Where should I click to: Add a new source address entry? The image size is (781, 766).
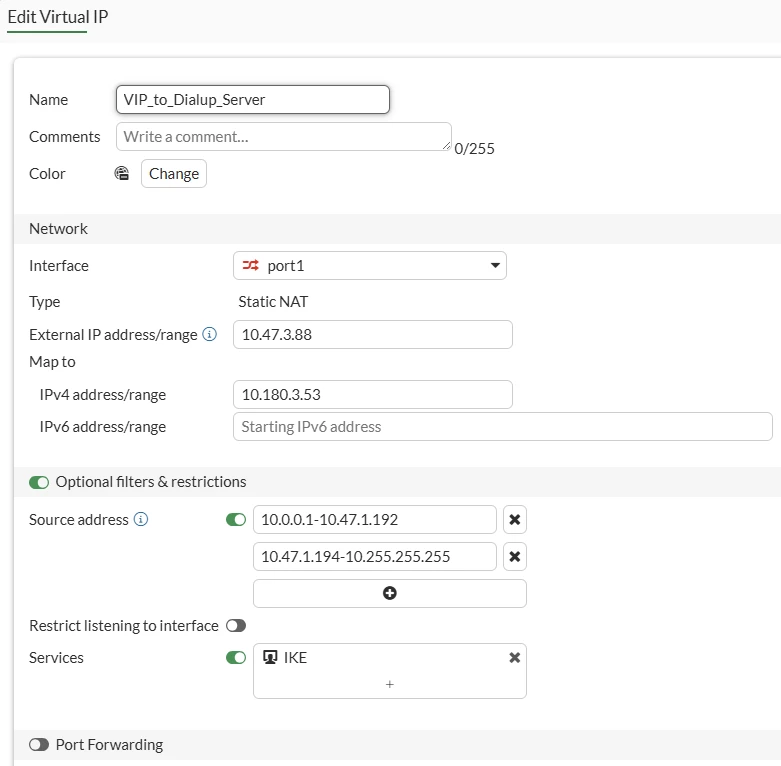pyautogui.click(x=390, y=593)
